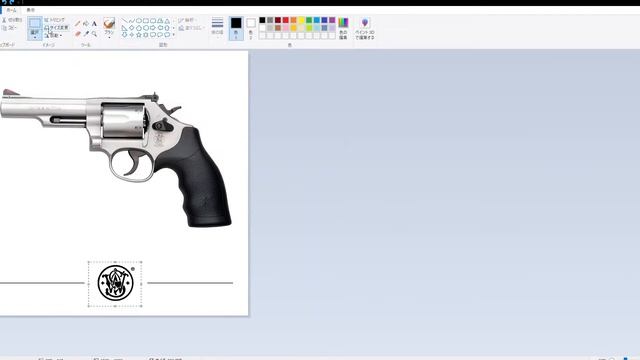Open the 表示 (View) ribbon tab
Viewport: 640px width, 360px height.
31,10
